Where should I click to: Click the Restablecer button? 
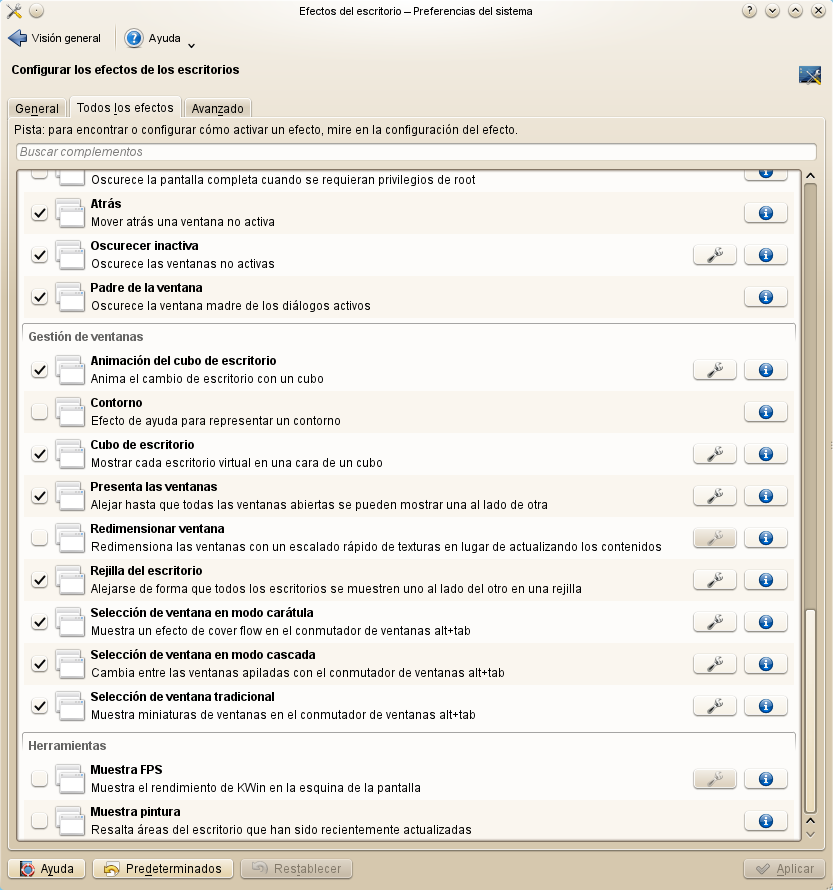tap(296, 868)
